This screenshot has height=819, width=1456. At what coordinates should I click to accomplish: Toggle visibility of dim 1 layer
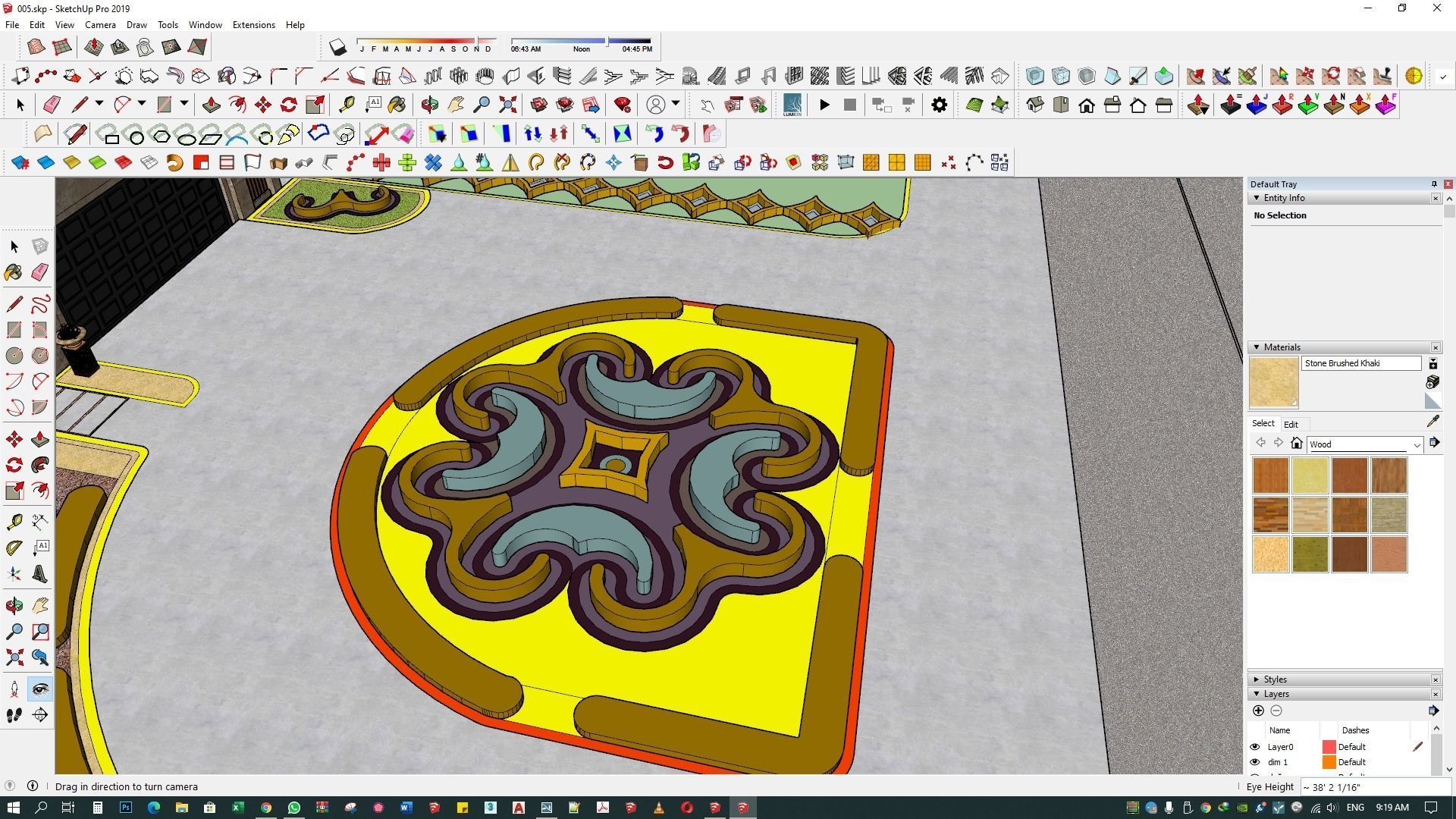(x=1254, y=762)
